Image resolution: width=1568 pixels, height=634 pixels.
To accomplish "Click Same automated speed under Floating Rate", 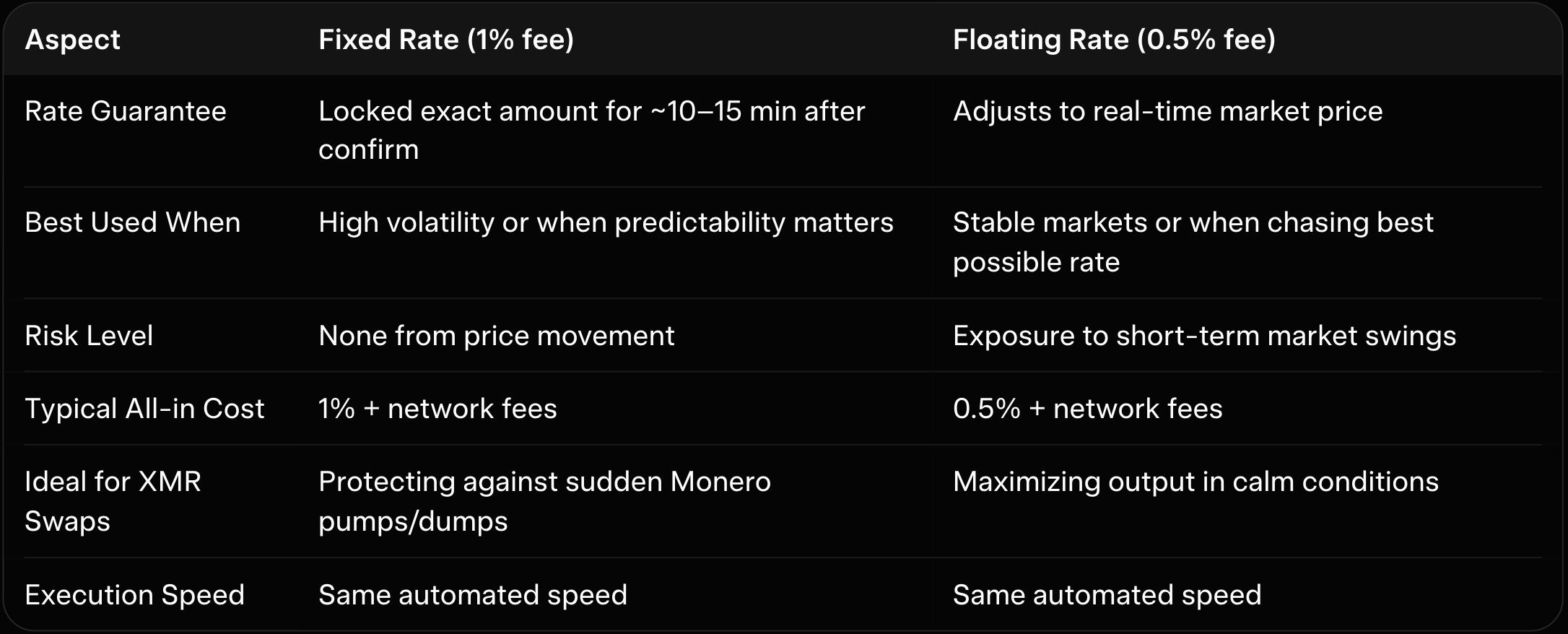I will [1107, 595].
